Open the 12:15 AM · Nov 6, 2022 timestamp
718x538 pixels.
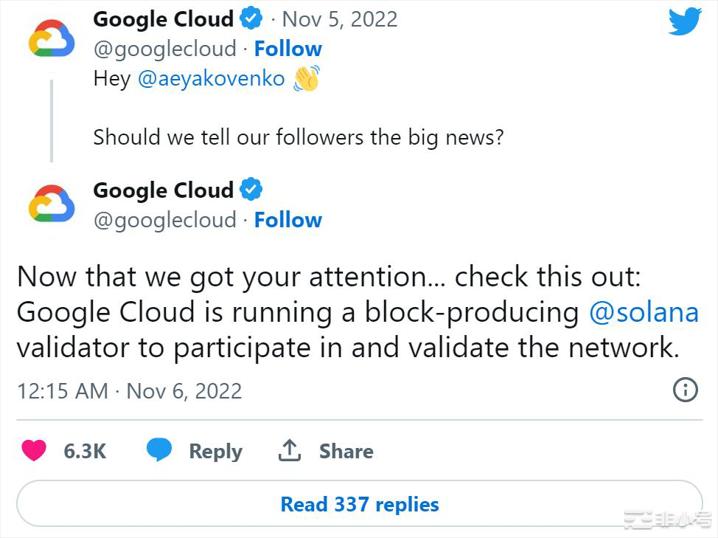click(130, 391)
